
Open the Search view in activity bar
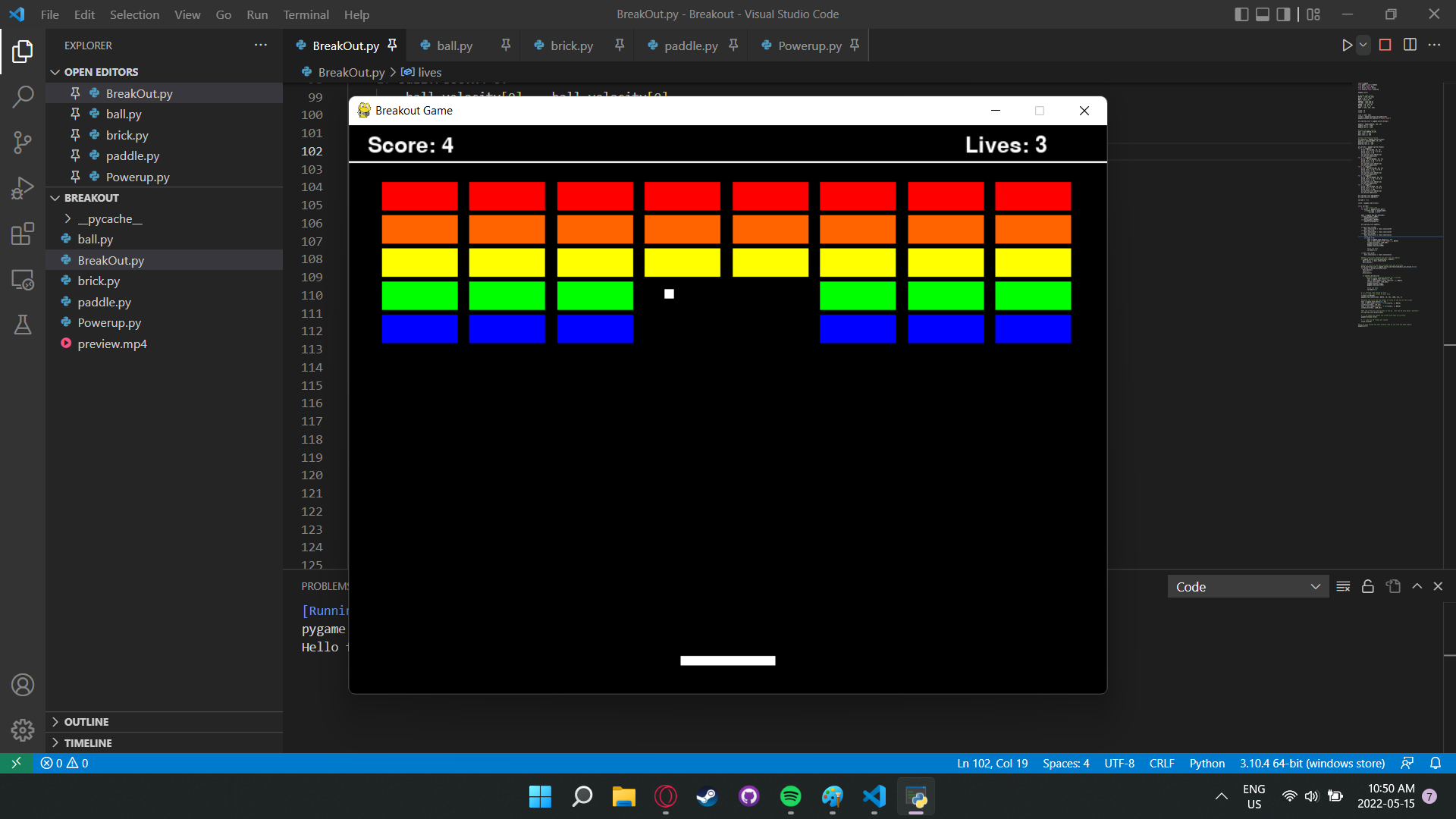pyautogui.click(x=23, y=96)
